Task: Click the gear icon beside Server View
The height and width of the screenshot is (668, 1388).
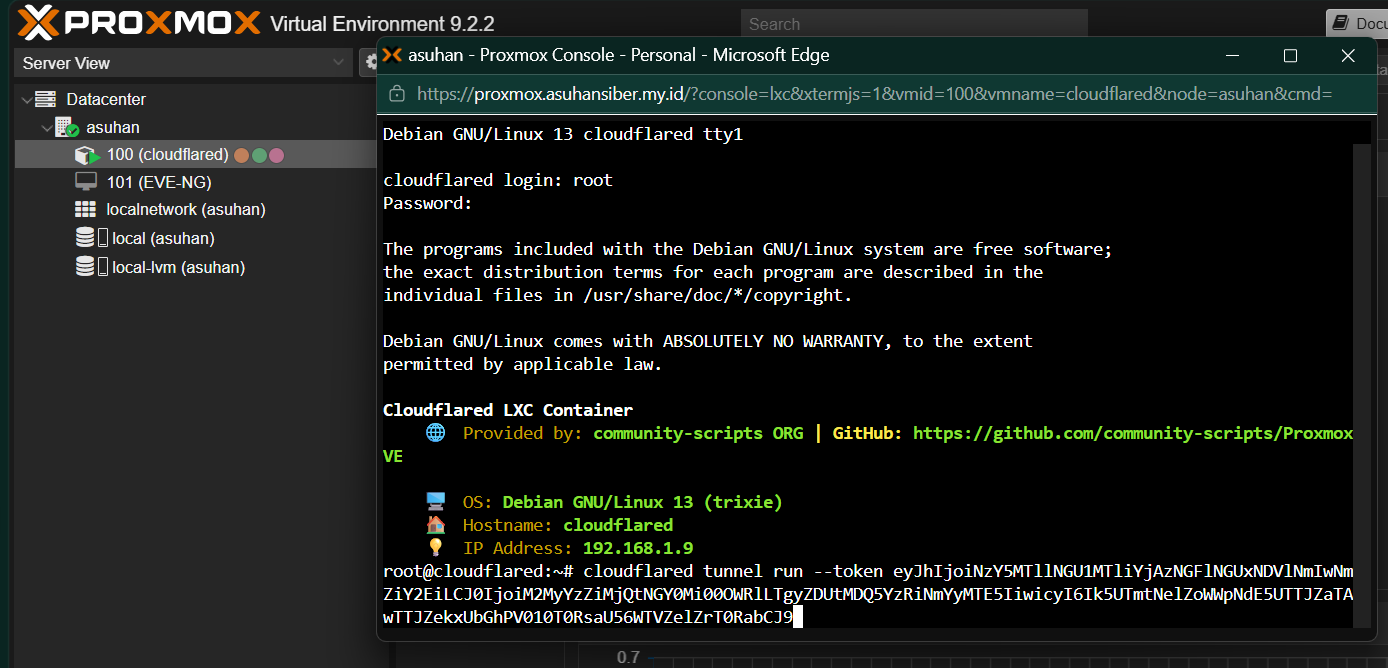Action: pos(369,63)
